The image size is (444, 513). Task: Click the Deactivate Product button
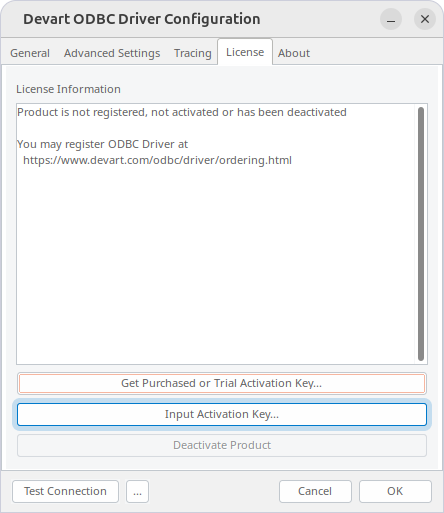tap(222, 445)
